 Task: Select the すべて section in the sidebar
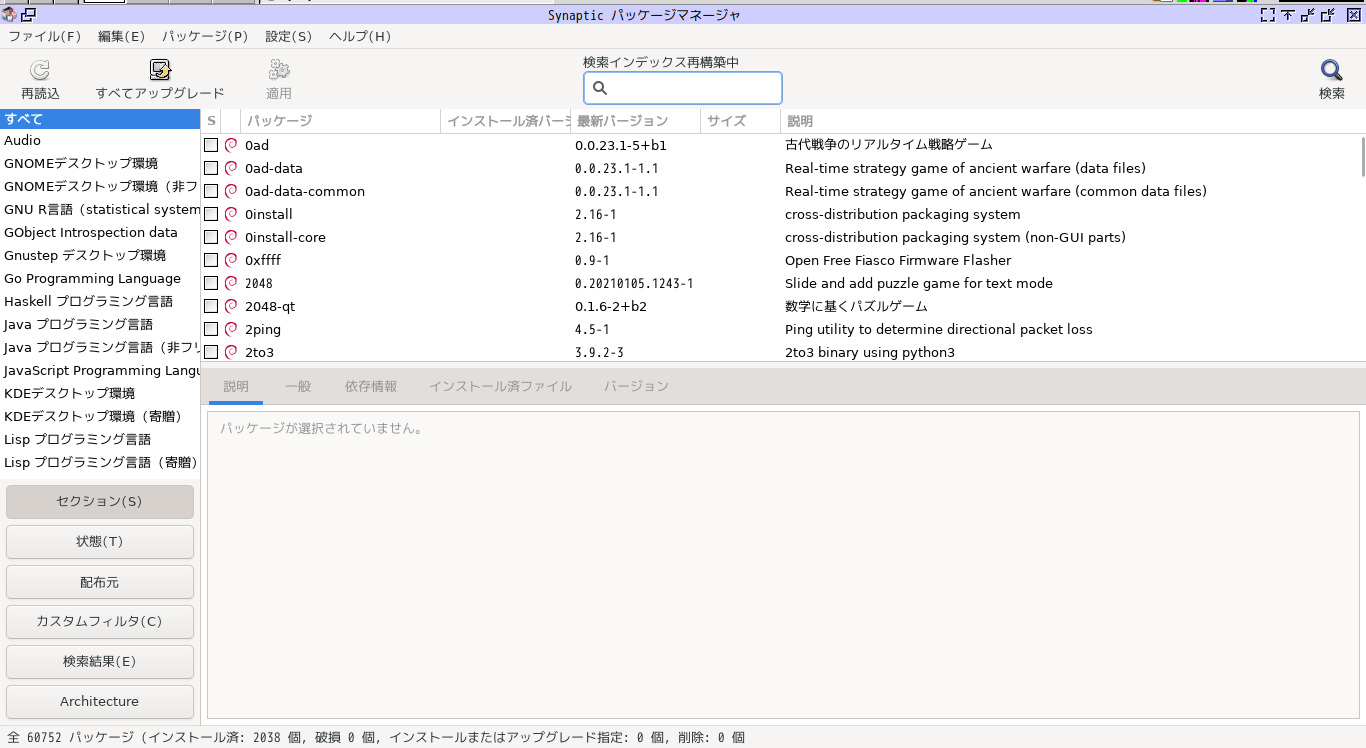pos(100,118)
